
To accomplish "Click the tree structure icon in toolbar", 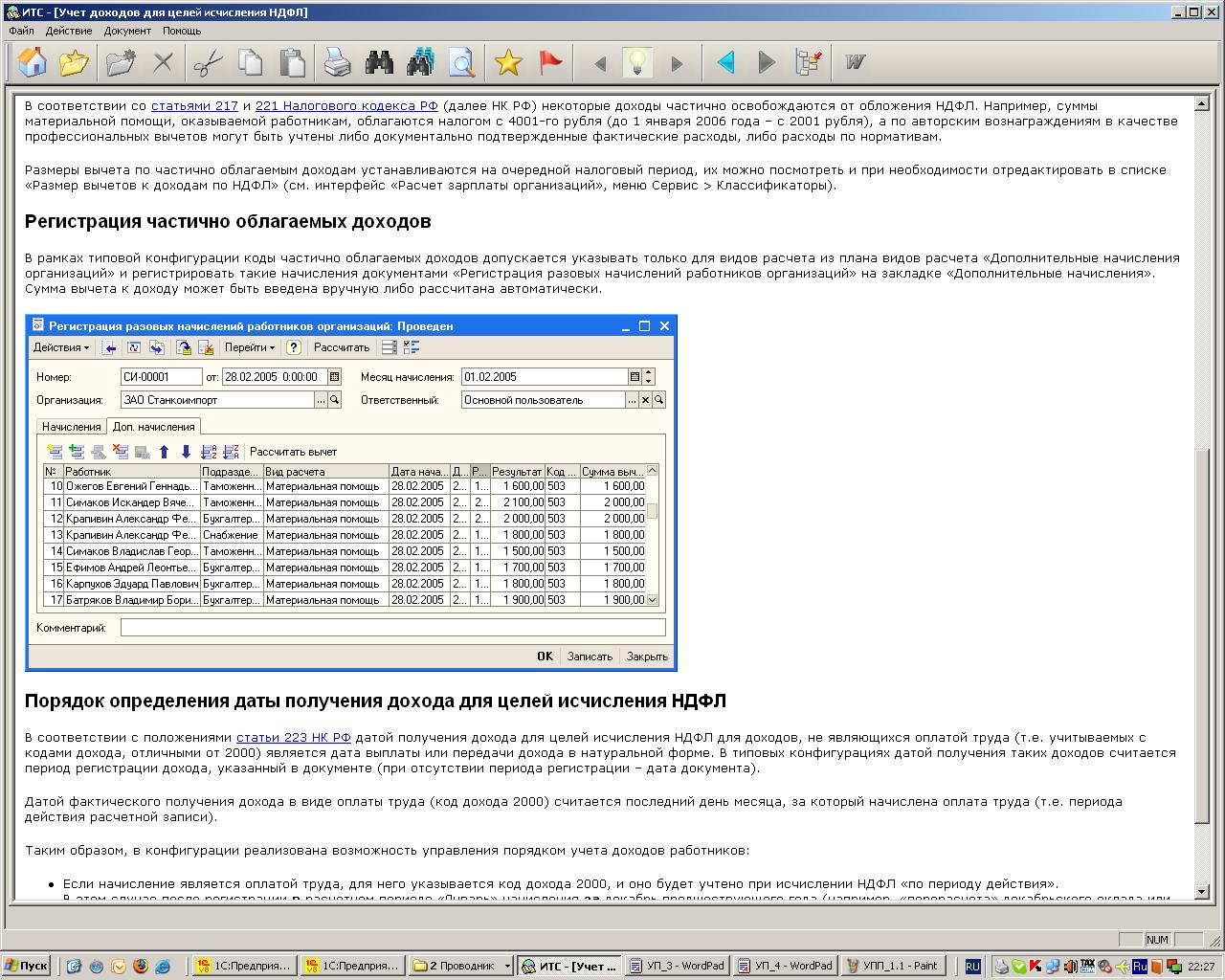I will point(809,63).
